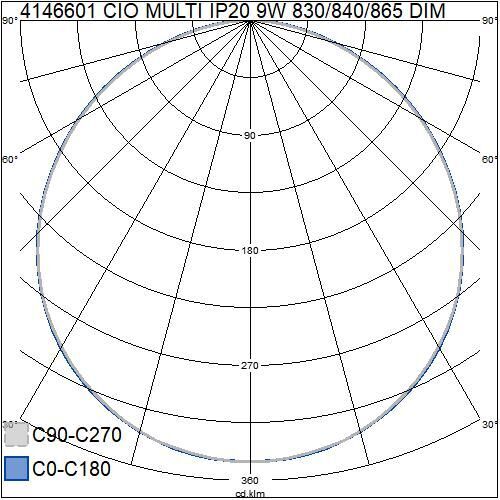
Task: Click the cd.klm unit label
Action: click(250, 493)
